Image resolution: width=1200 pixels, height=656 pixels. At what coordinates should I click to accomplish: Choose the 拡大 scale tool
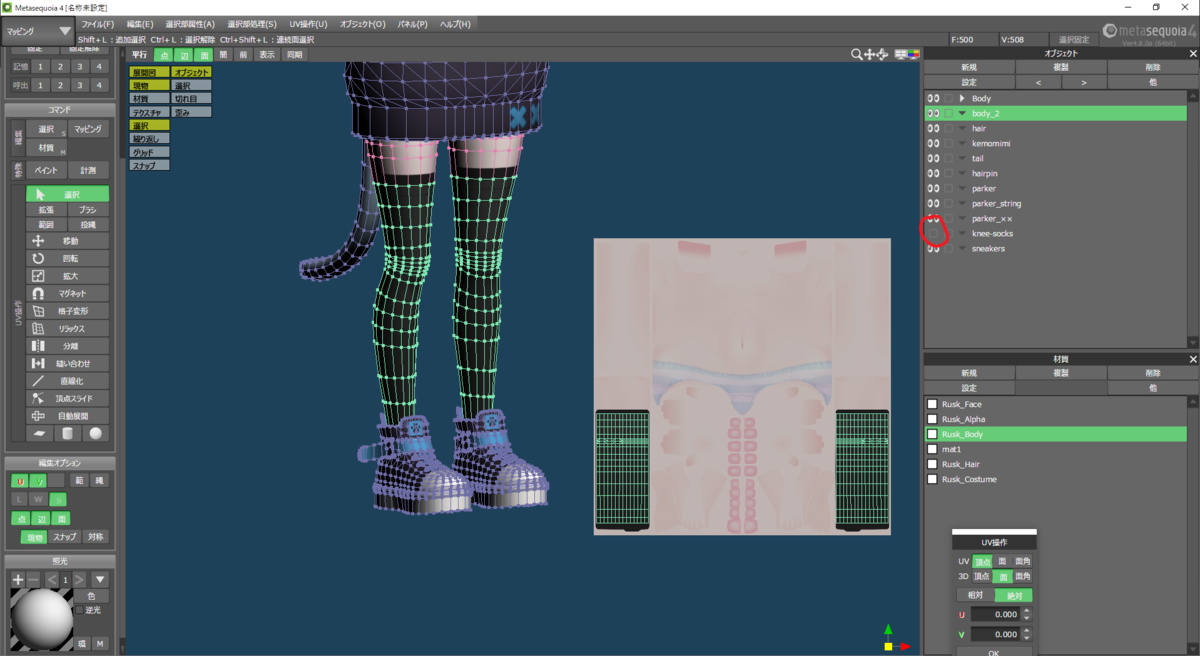[68, 276]
